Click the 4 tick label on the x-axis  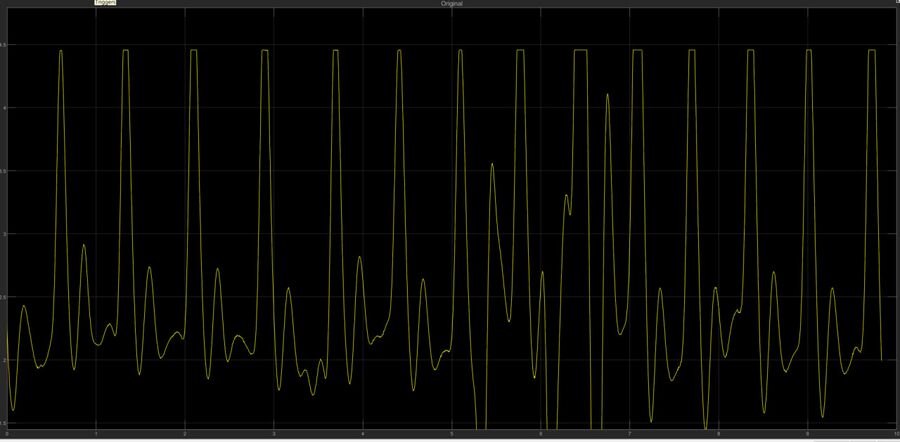[362, 435]
